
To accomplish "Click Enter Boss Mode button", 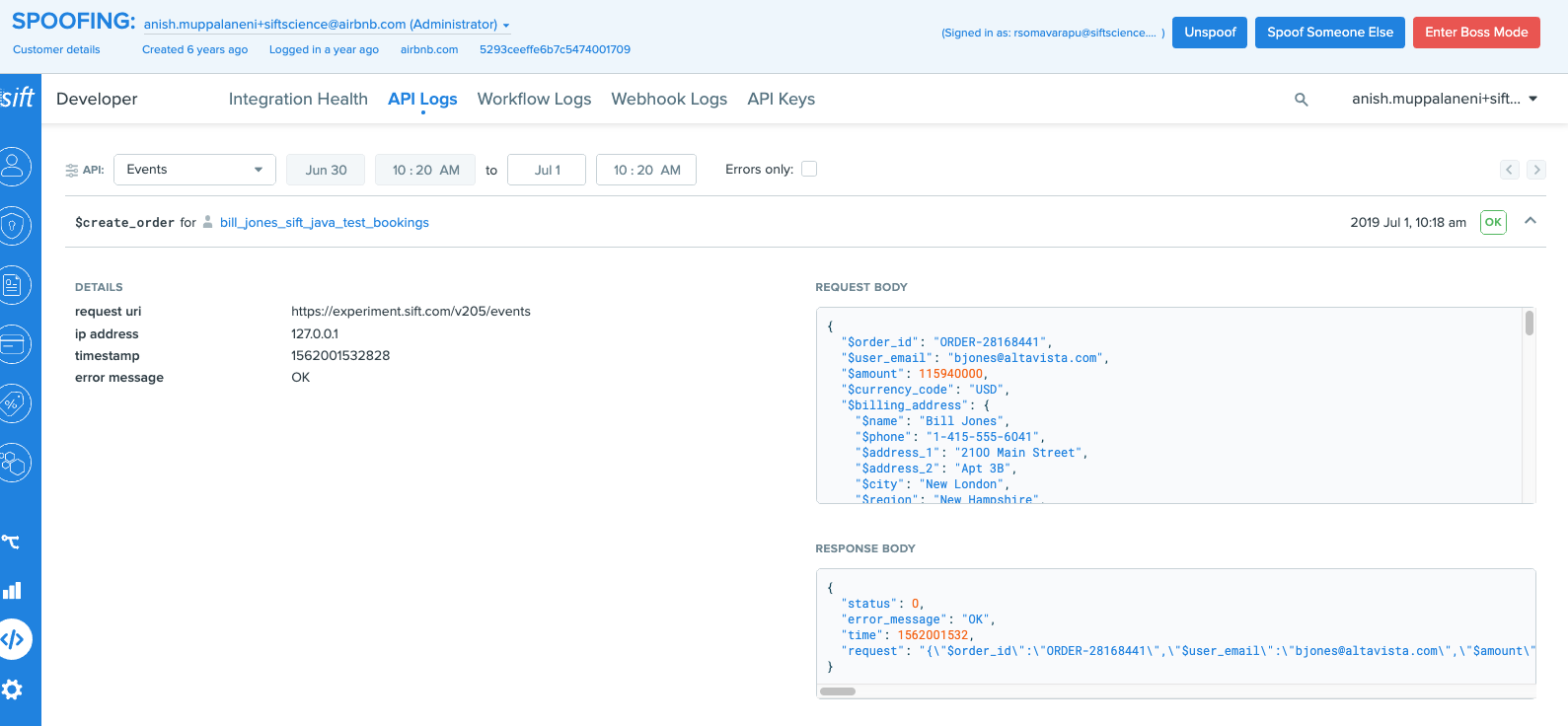I will 1476,33.
